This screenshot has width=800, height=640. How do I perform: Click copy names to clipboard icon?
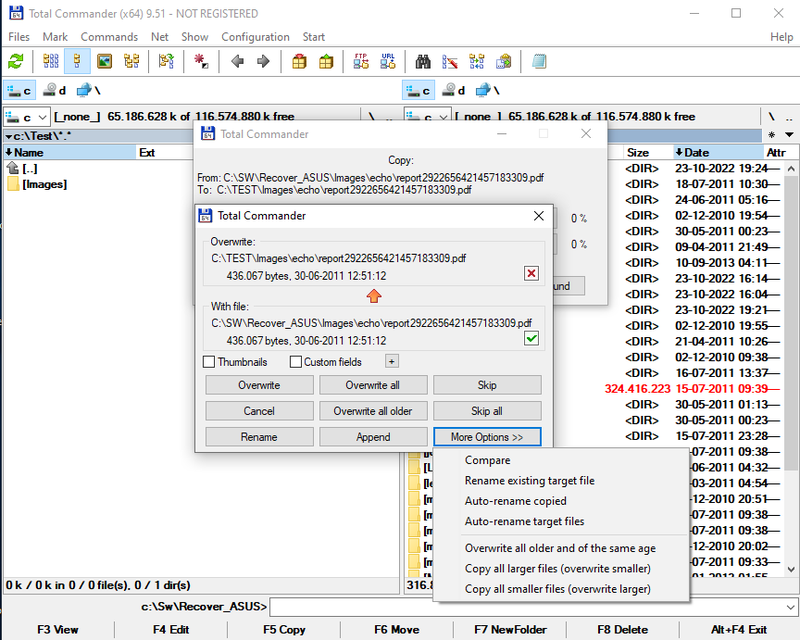[504, 62]
